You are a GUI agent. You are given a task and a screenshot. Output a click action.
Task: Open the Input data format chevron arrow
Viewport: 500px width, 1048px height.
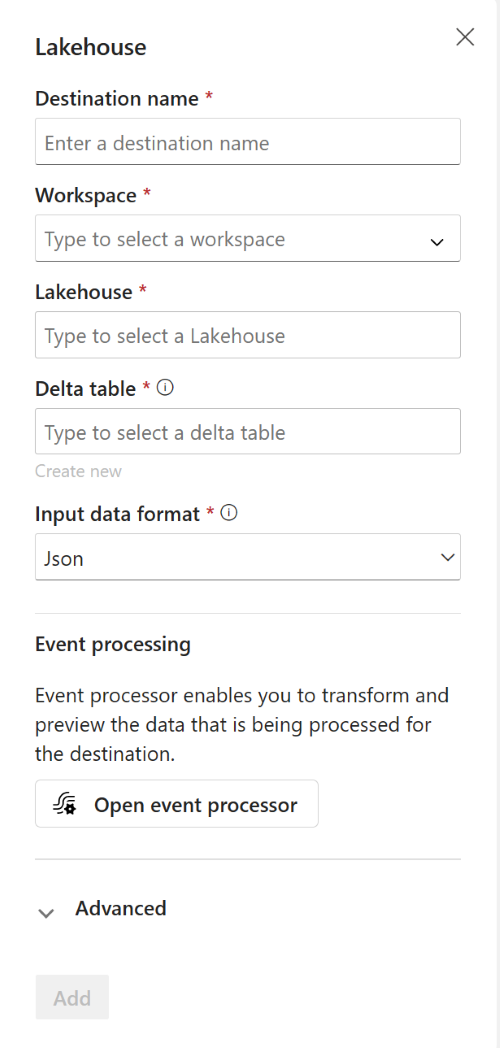[x=448, y=557]
